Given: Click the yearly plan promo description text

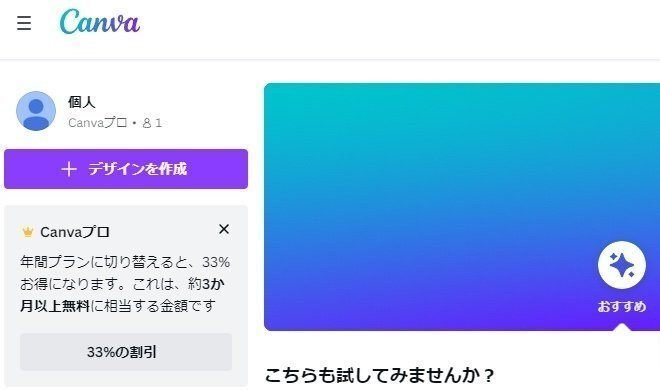Looking at the screenshot, I should pos(125,284).
